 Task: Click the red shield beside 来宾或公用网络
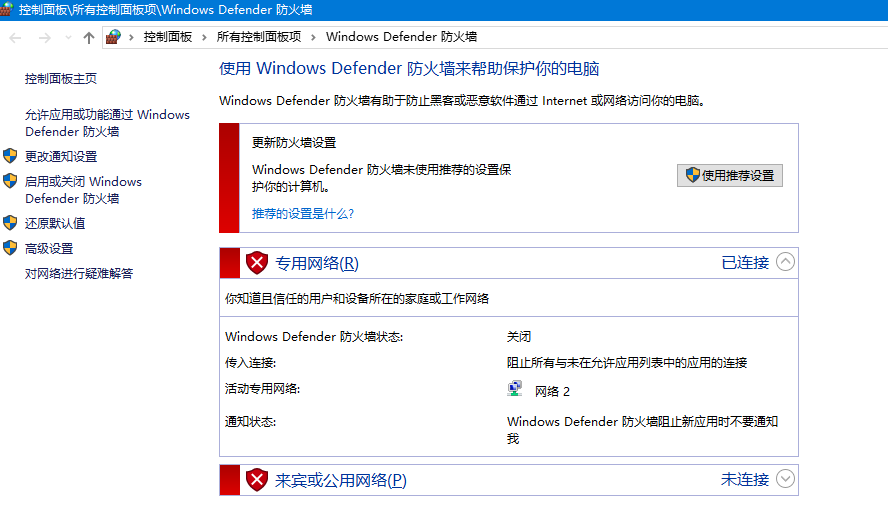(257, 480)
